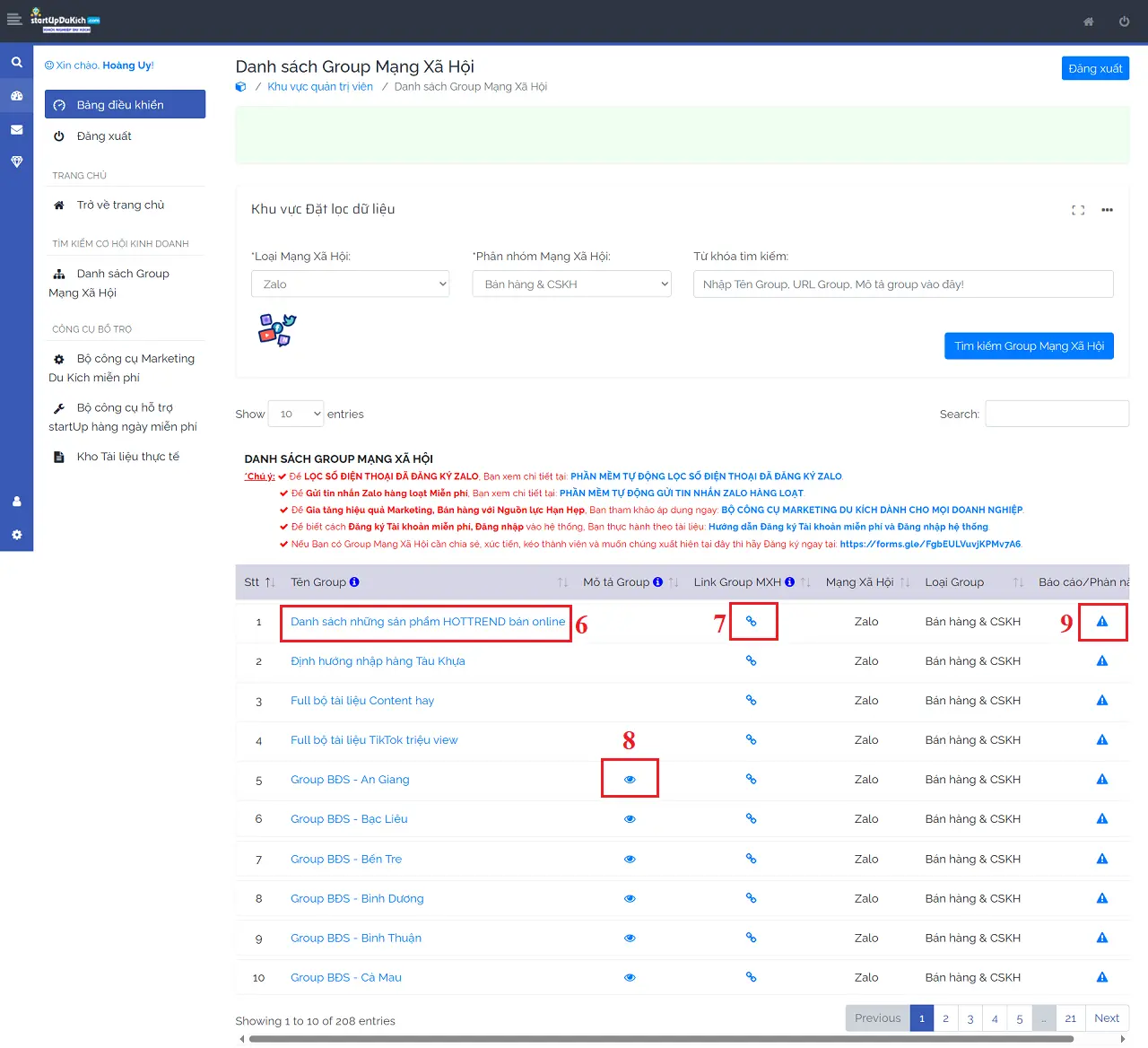The height and width of the screenshot is (1048, 1148).
Task: View description of Group BĐS - Bạc Liêu
Action: click(x=630, y=819)
